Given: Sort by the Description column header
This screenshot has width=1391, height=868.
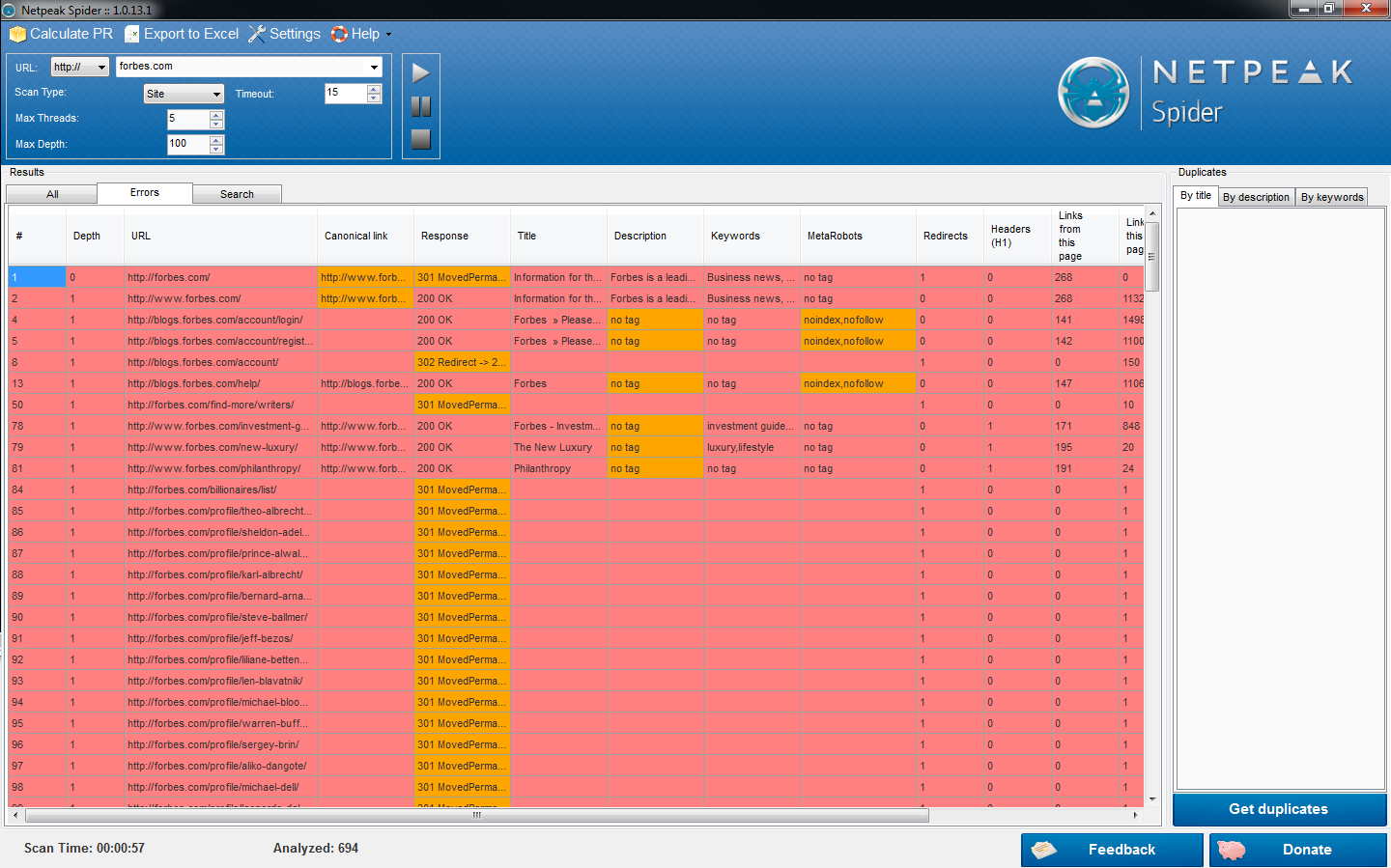Looking at the screenshot, I should (x=655, y=236).
